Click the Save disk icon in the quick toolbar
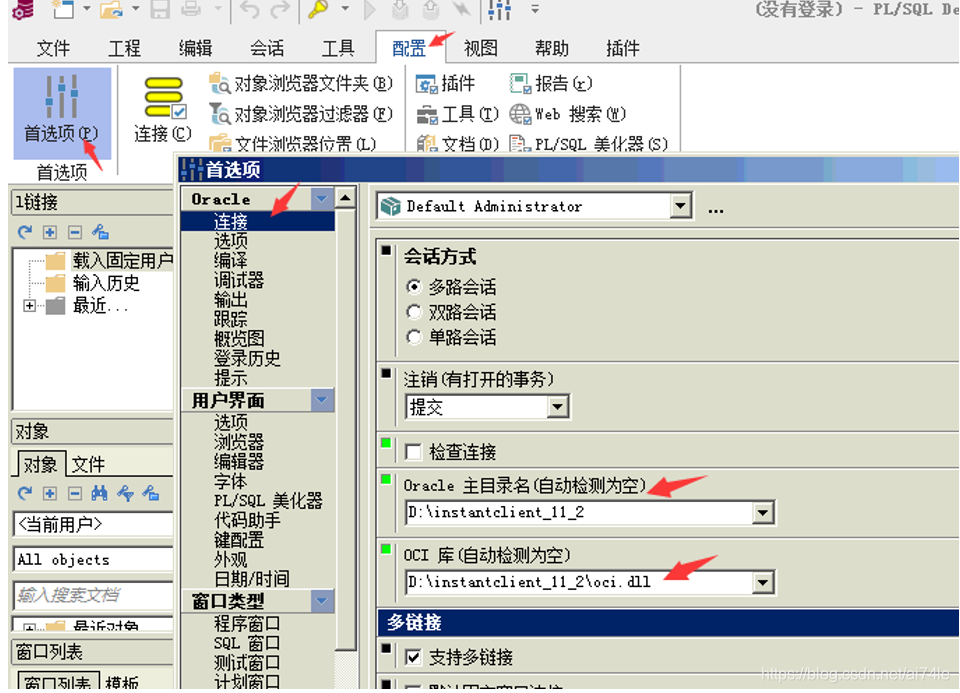This screenshot has height=693, width=960. pyautogui.click(x=160, y=9)
